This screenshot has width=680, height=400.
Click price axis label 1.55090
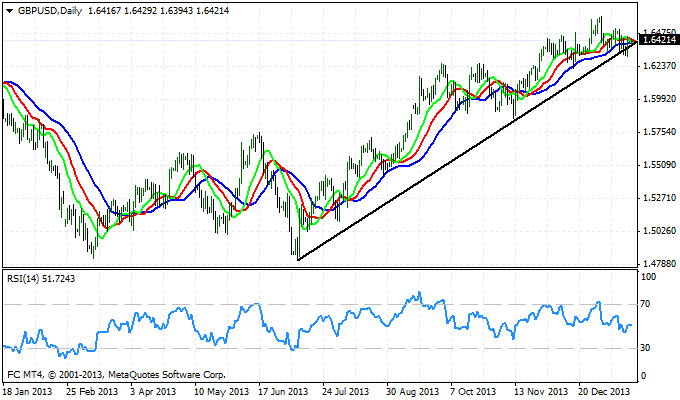[x=660, y=164]
